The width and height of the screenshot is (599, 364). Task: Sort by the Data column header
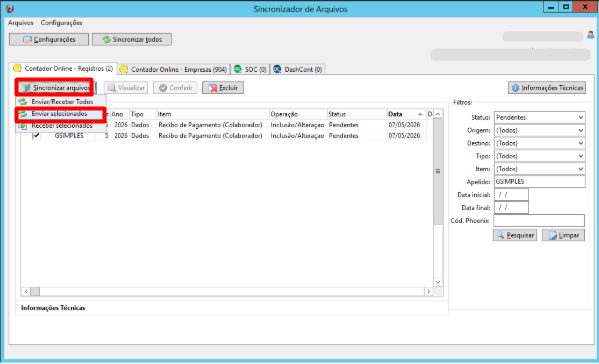[x=406, y=114]
